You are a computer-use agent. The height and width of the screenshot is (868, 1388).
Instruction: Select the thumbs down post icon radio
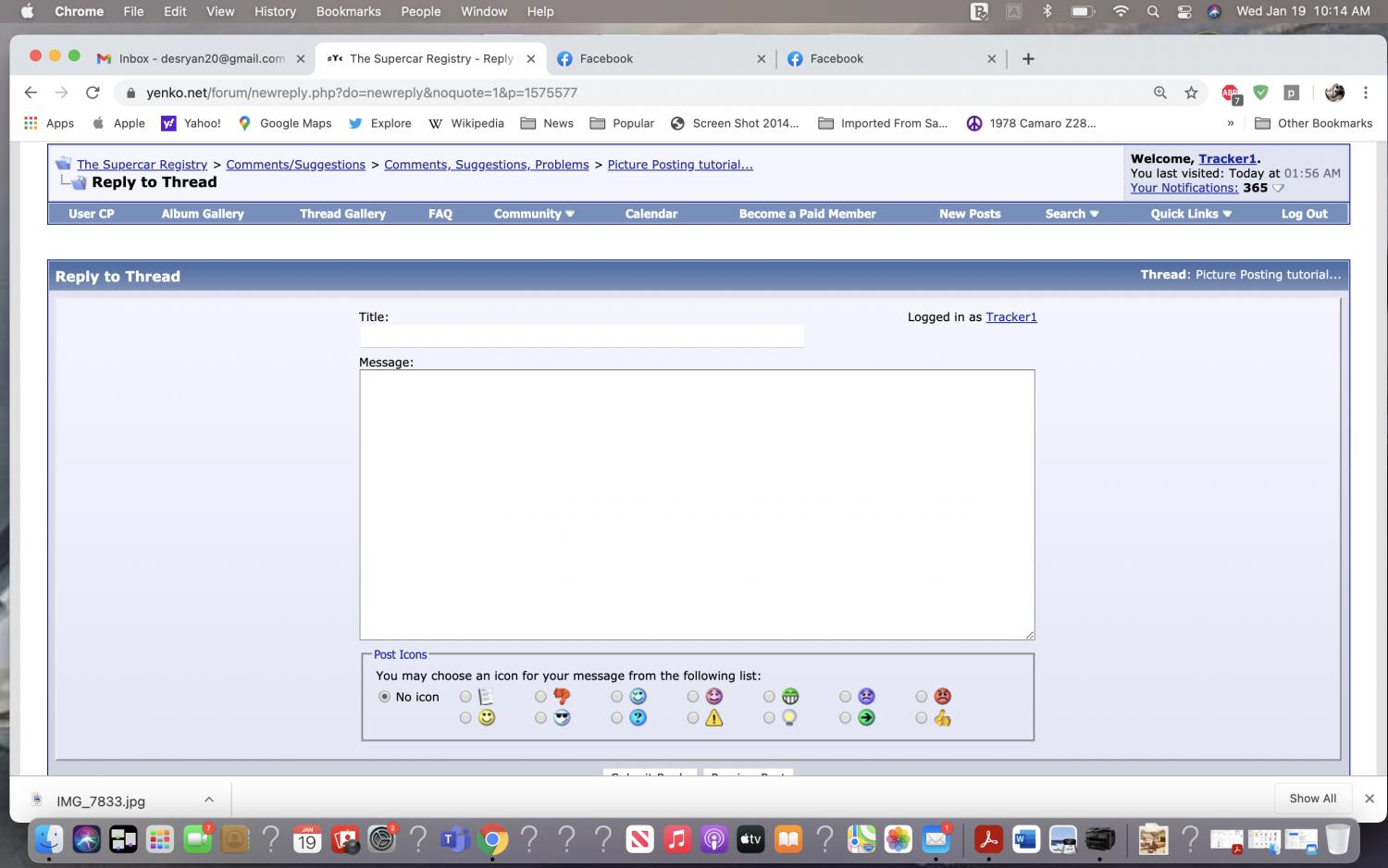pyautogui.click(x=540, y=697)
